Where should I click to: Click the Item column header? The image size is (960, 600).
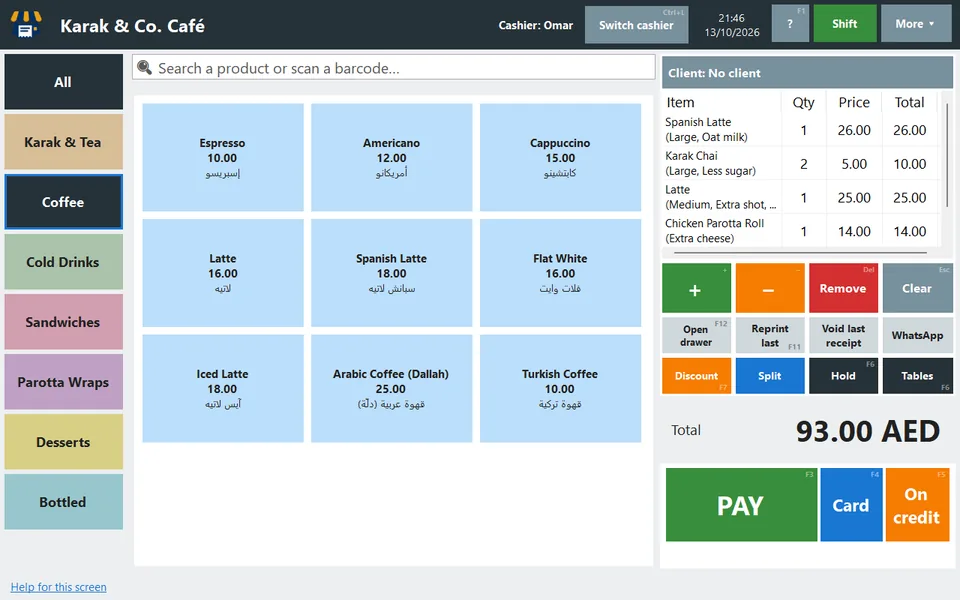(x=722, y=102)
